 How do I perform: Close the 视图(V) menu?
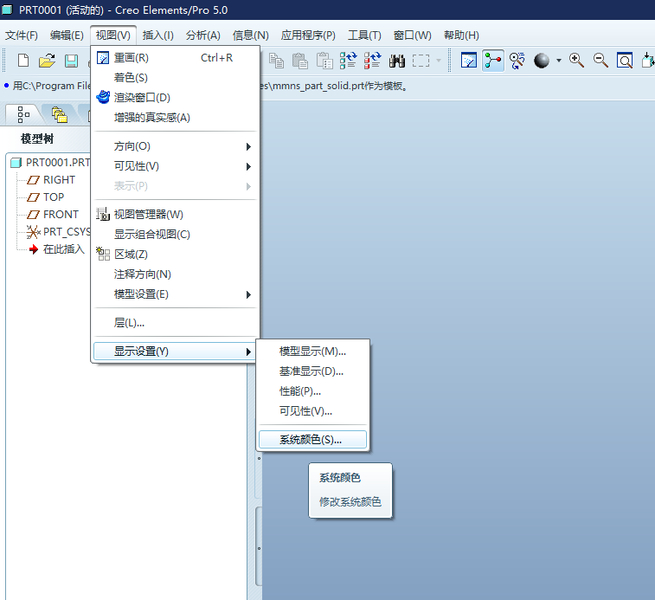coord(113,36)
